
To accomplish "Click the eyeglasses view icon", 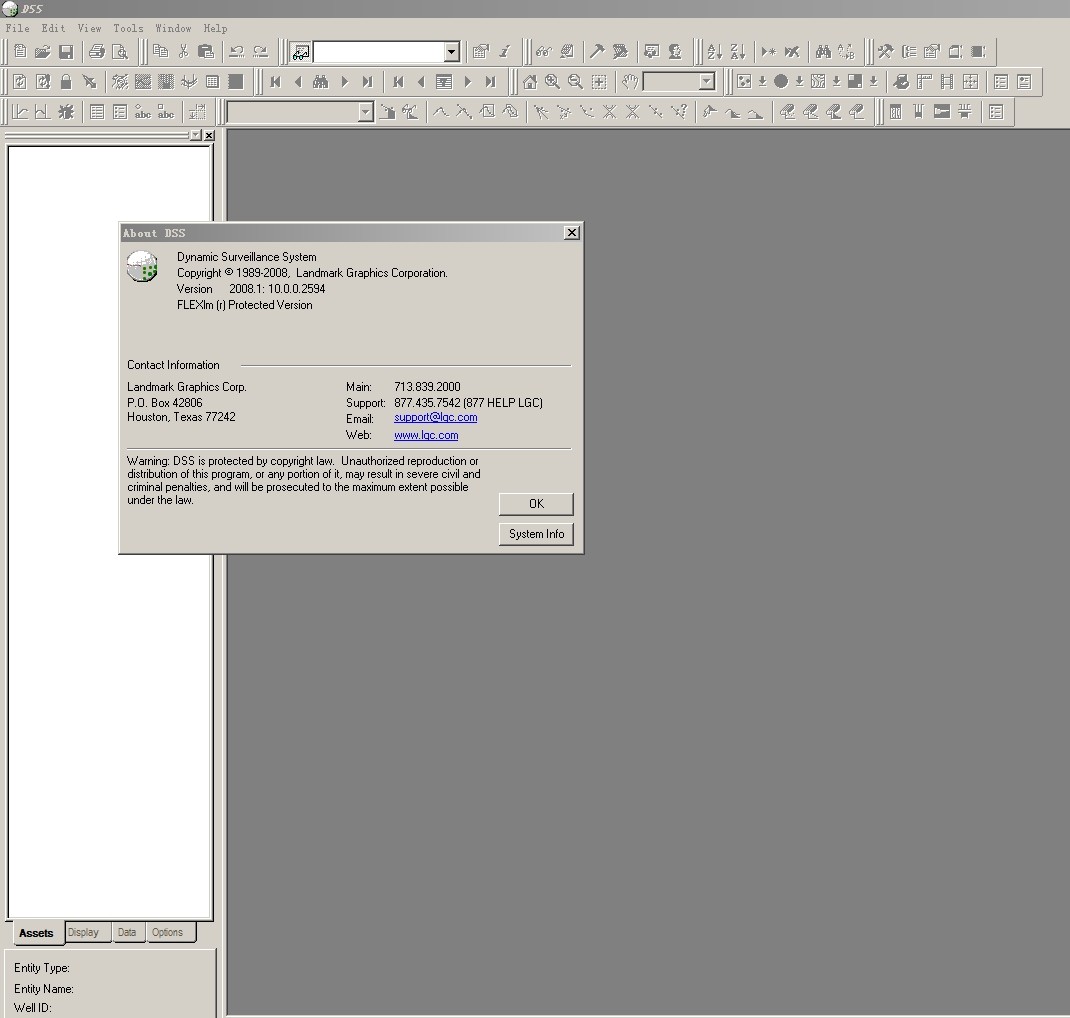I will (x=544, y=52).
